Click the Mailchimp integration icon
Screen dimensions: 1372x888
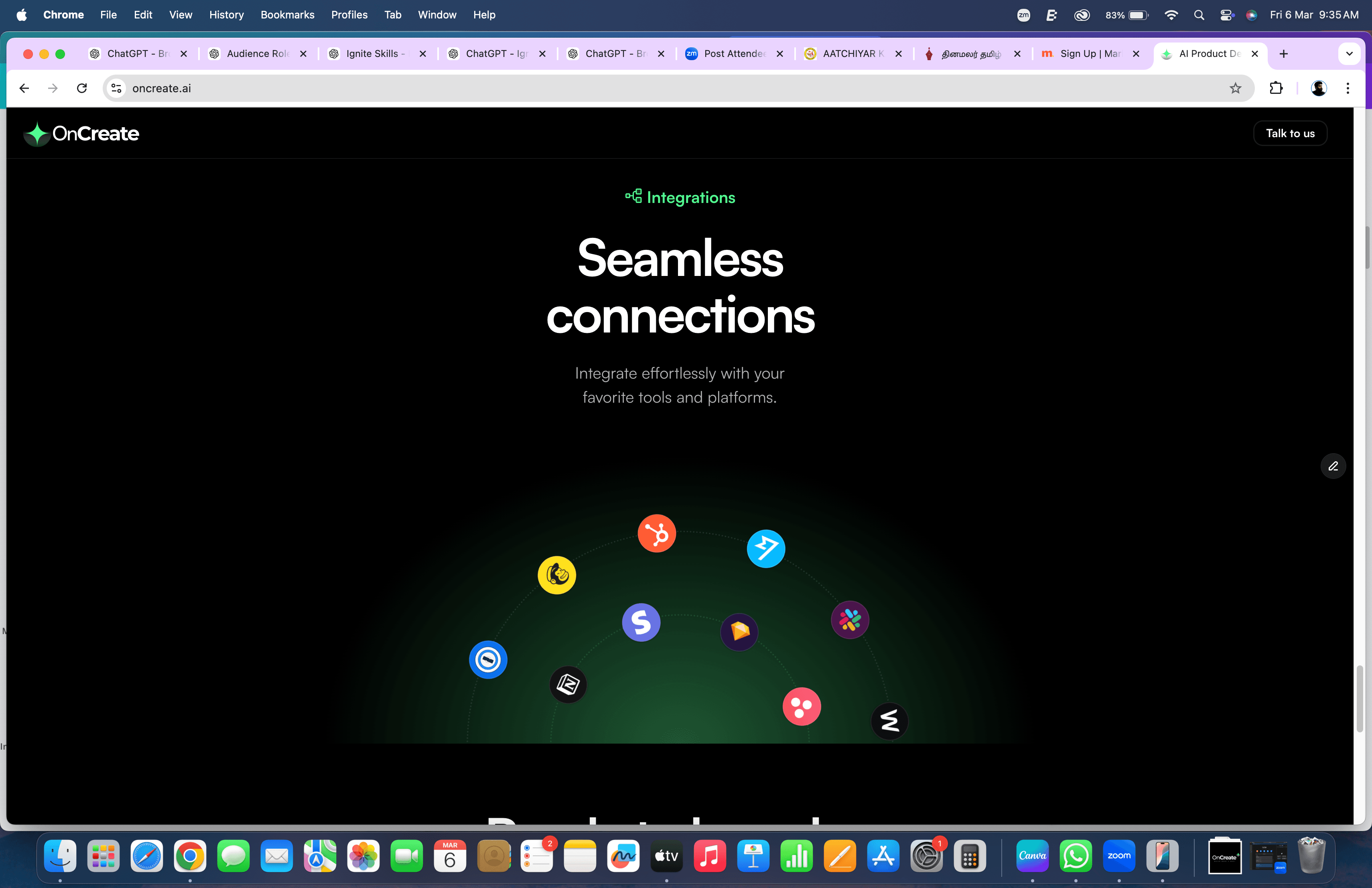coord(556,575)
